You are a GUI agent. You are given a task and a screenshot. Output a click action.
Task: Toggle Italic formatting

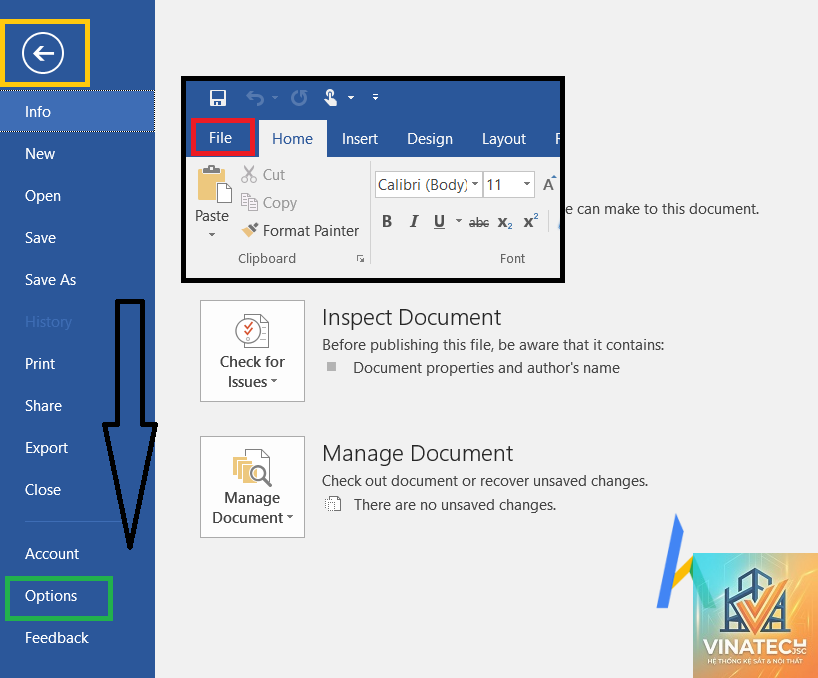(x=414, y=222)
